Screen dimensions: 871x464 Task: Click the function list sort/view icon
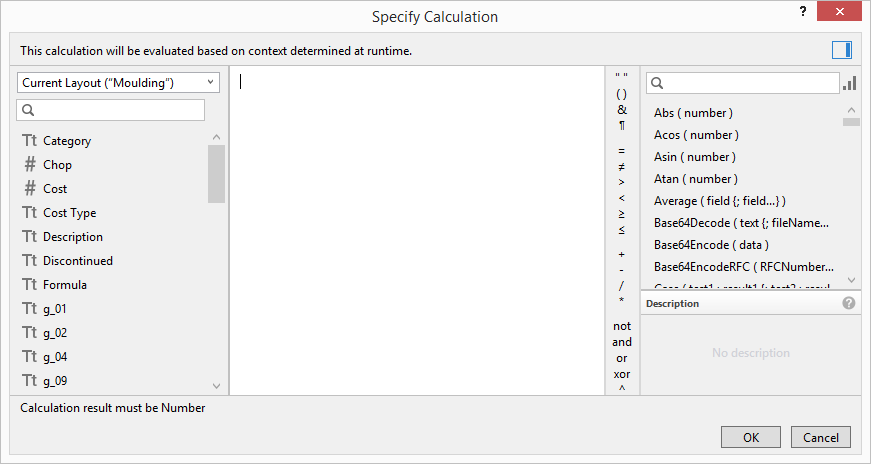(x=850, y=83)
